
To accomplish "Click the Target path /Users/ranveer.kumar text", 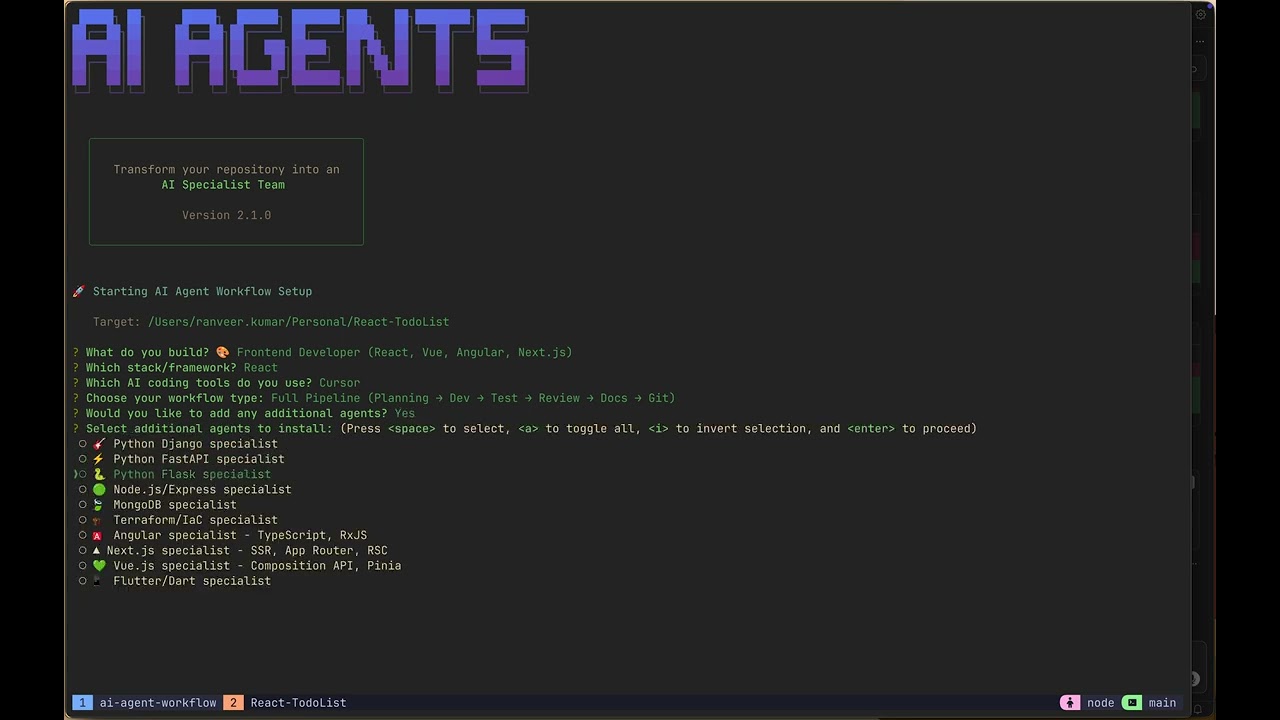I will point(298,322).
